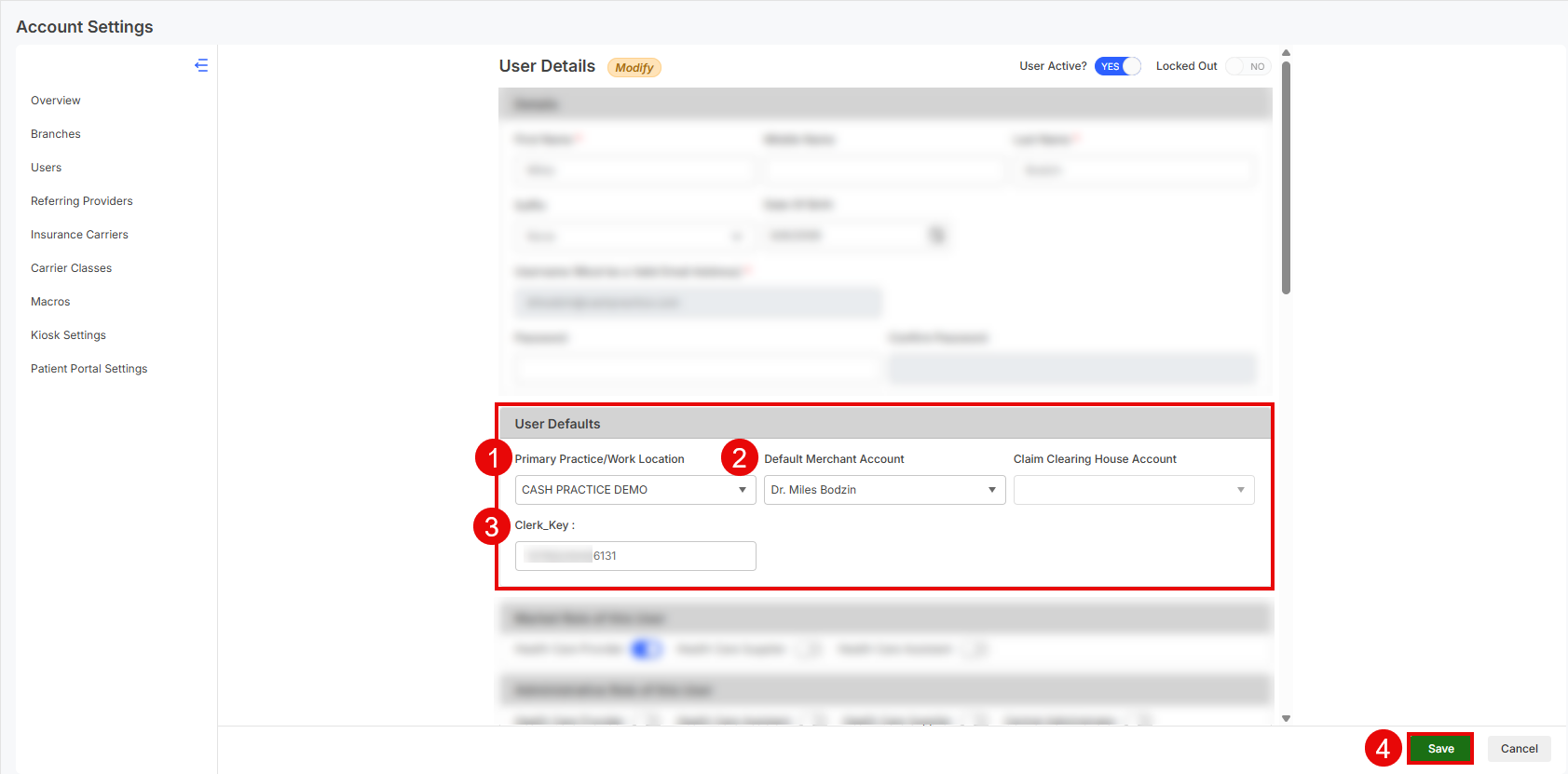The width and height of the screenshot is (1568, 774).
Task: Save the user details
Action: point(1440,749)
